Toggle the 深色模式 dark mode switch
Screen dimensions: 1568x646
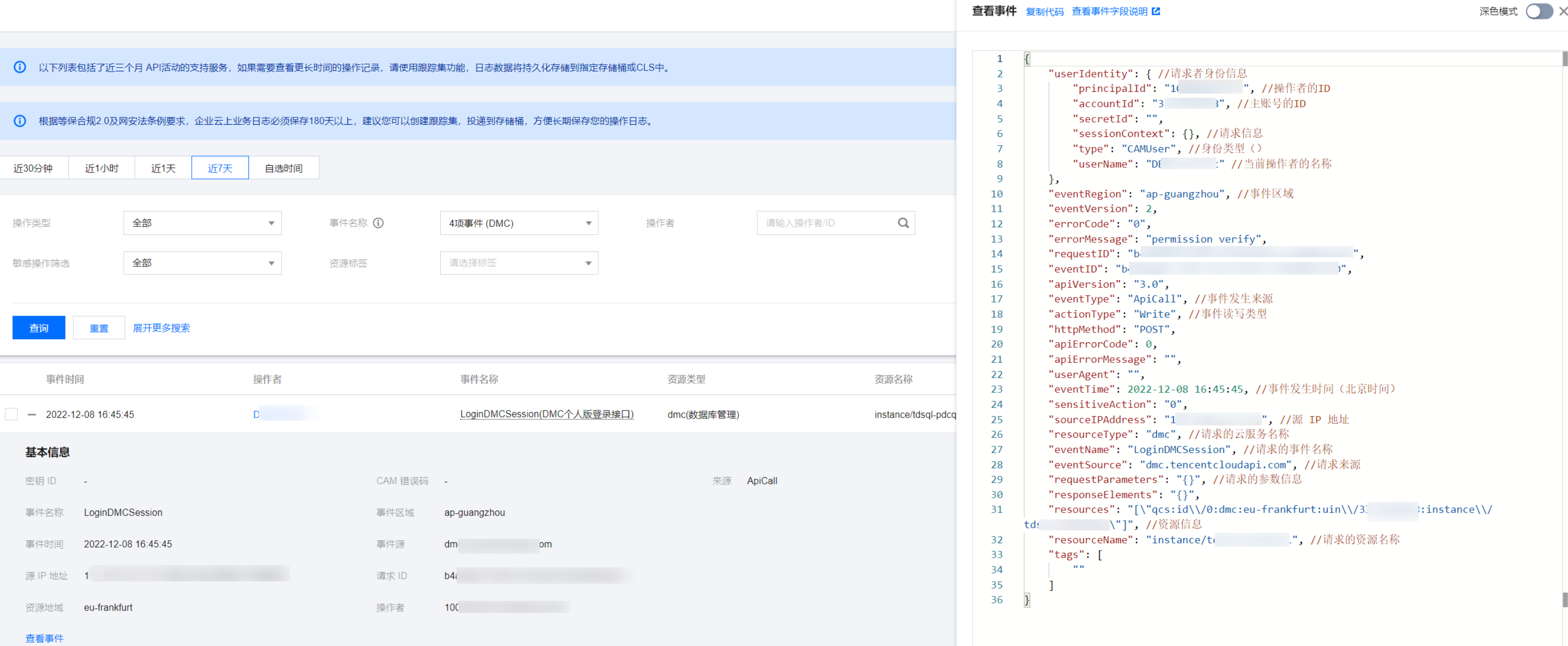point(1539,12)
